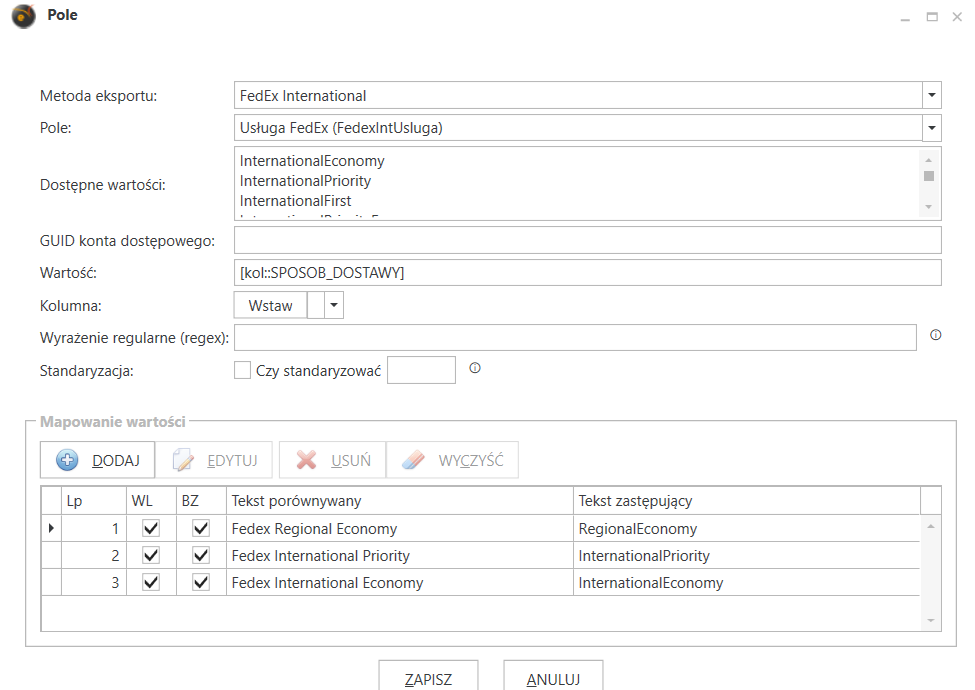Click the USUŃ delete mapping button

click(x=333, y=460)
